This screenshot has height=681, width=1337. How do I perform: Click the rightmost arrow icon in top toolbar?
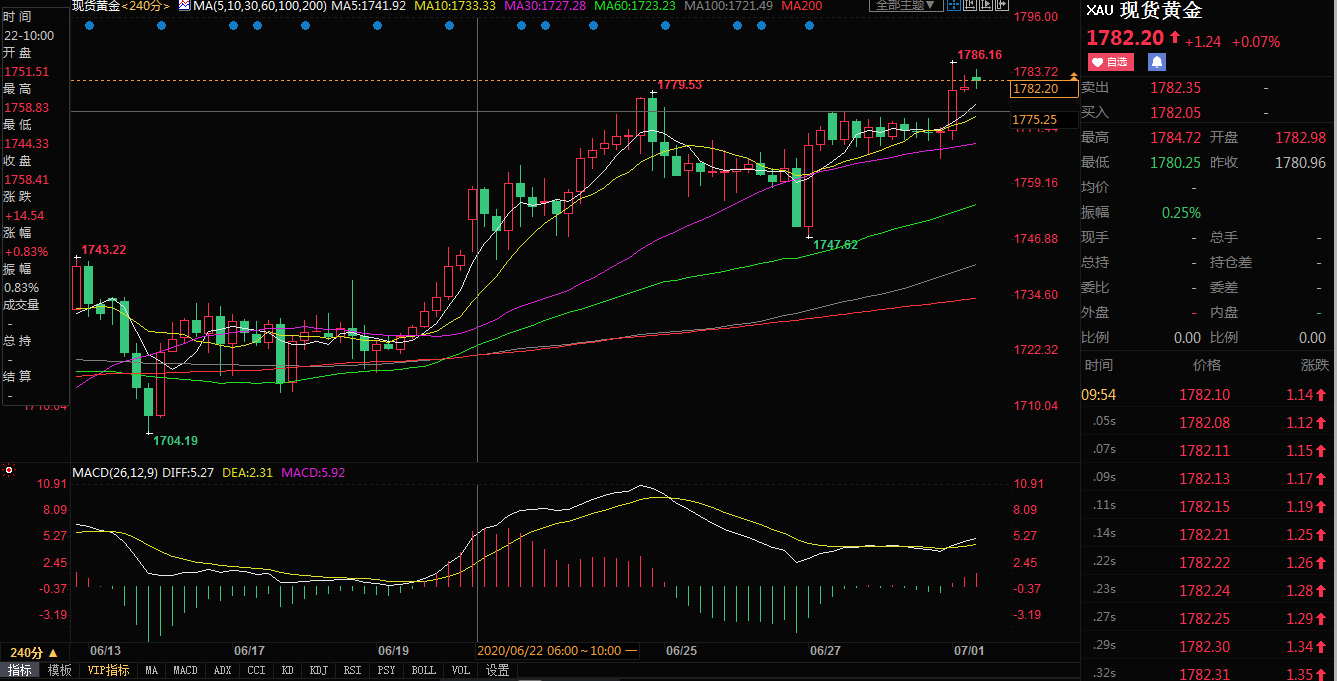point(1002,6)
